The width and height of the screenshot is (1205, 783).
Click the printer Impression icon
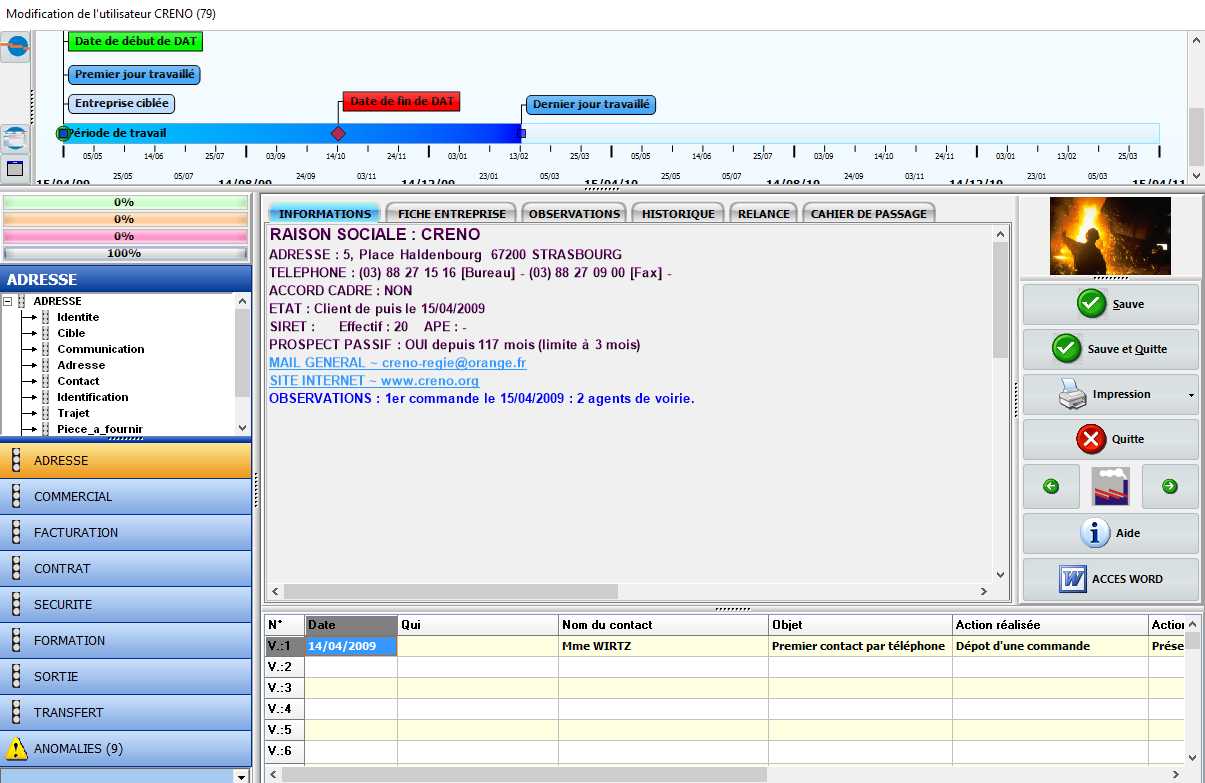1072,394
